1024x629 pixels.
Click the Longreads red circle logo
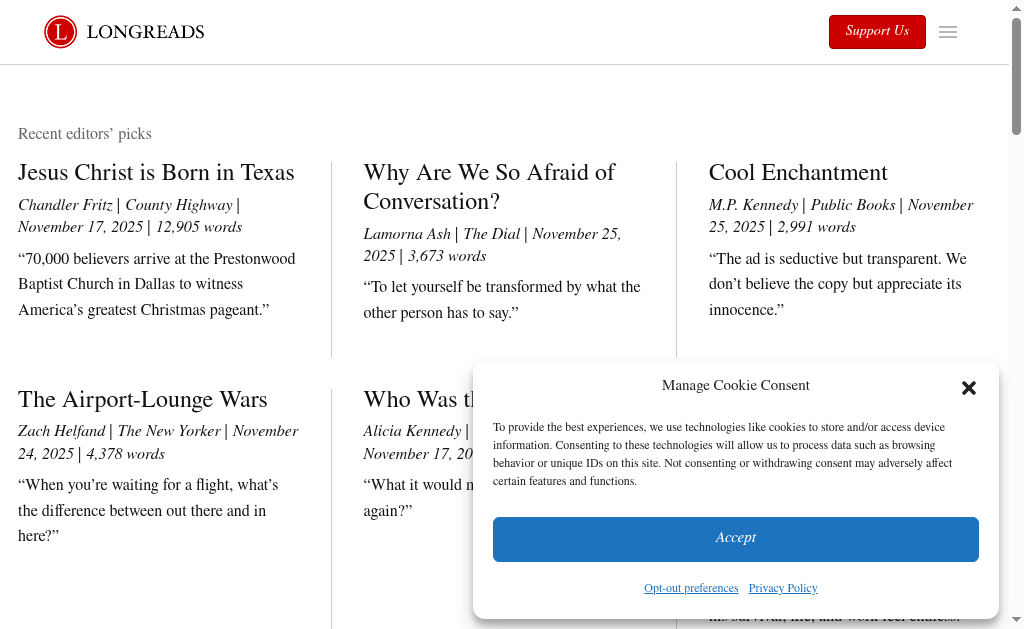tap(60, 32)
